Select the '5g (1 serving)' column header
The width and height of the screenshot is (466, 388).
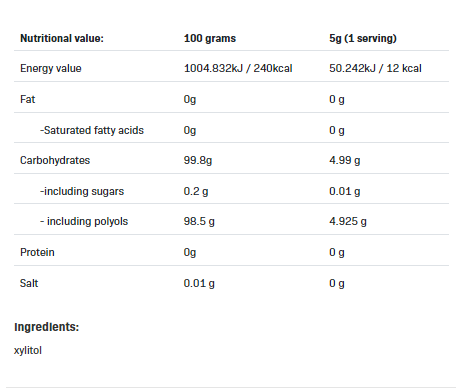[x=363, y=38]
